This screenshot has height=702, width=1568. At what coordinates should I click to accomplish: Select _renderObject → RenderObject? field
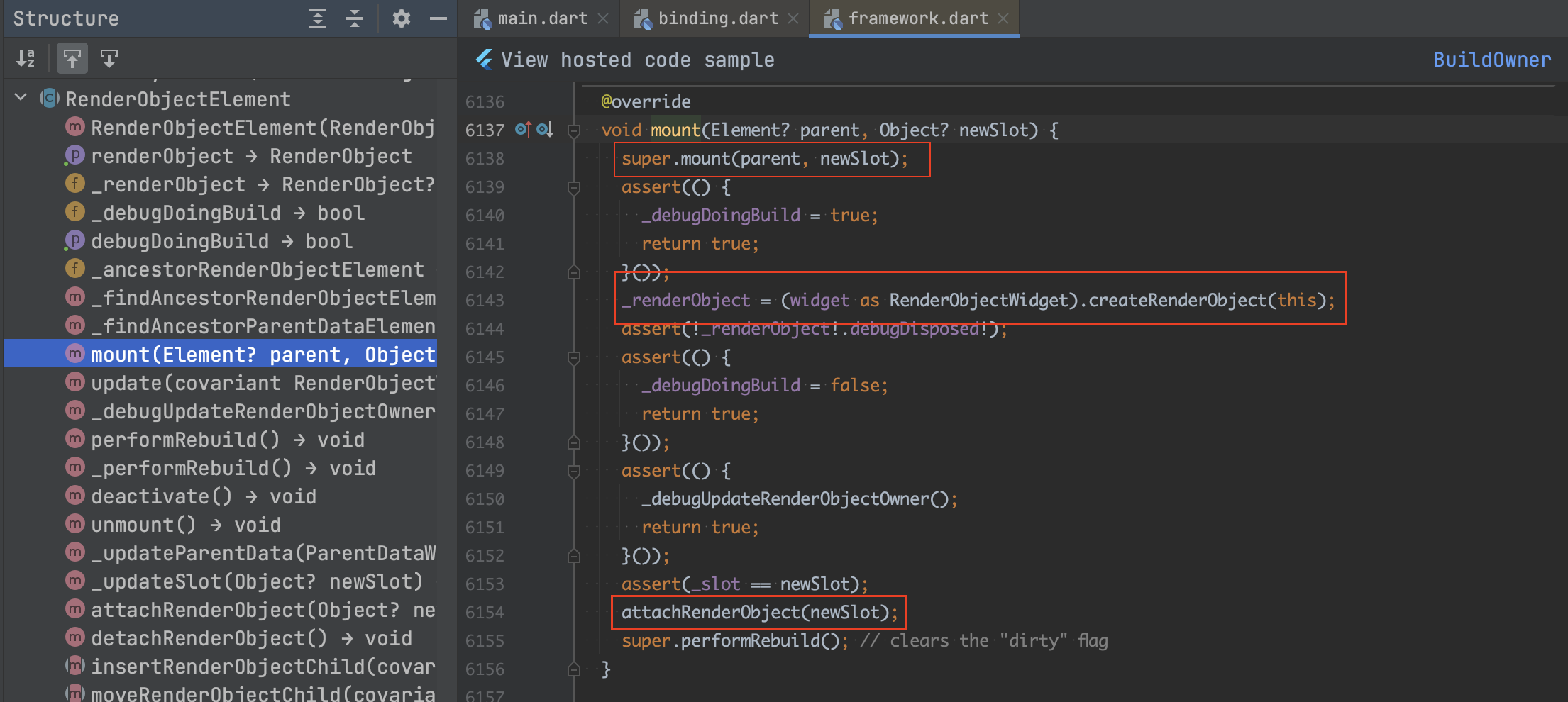250,184
